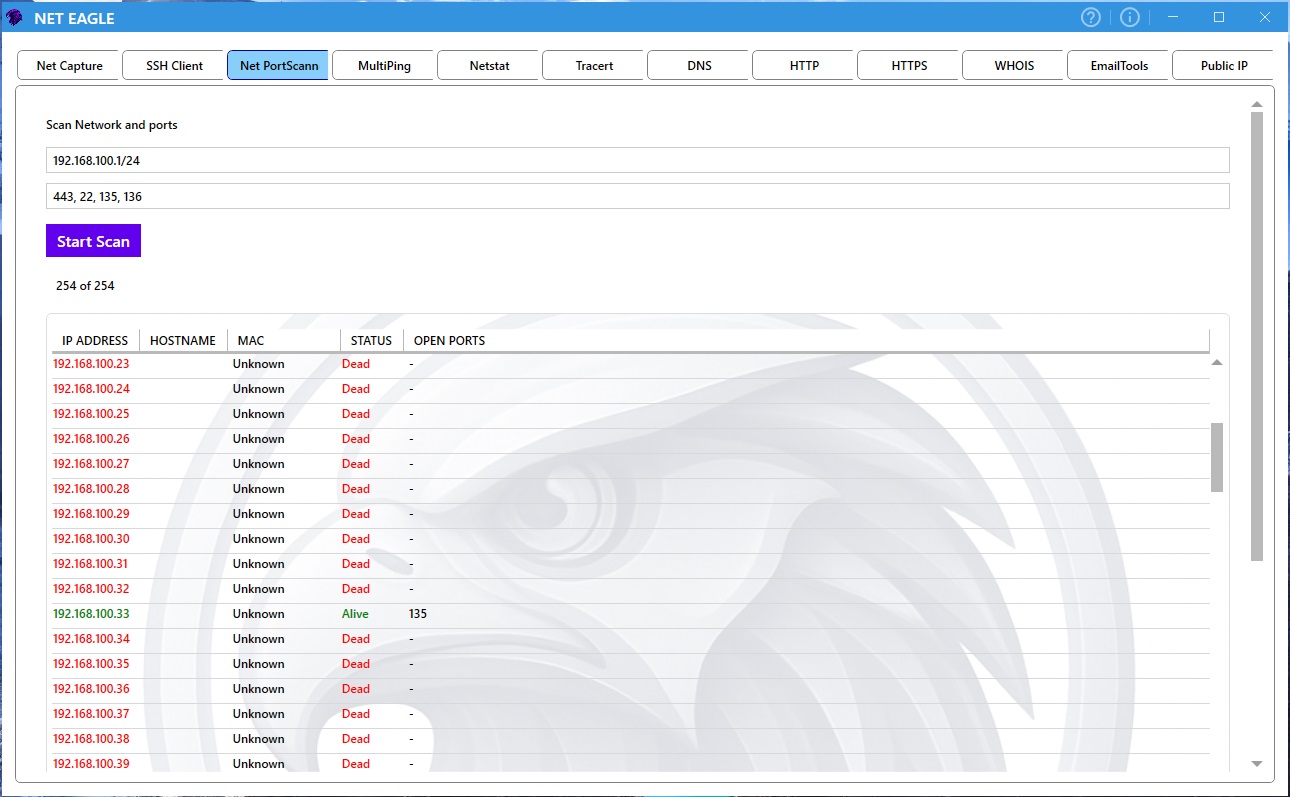Select IP address 192.168.100.37
The width and height of the screenshot is (1290, 797).
pos(91,714)
